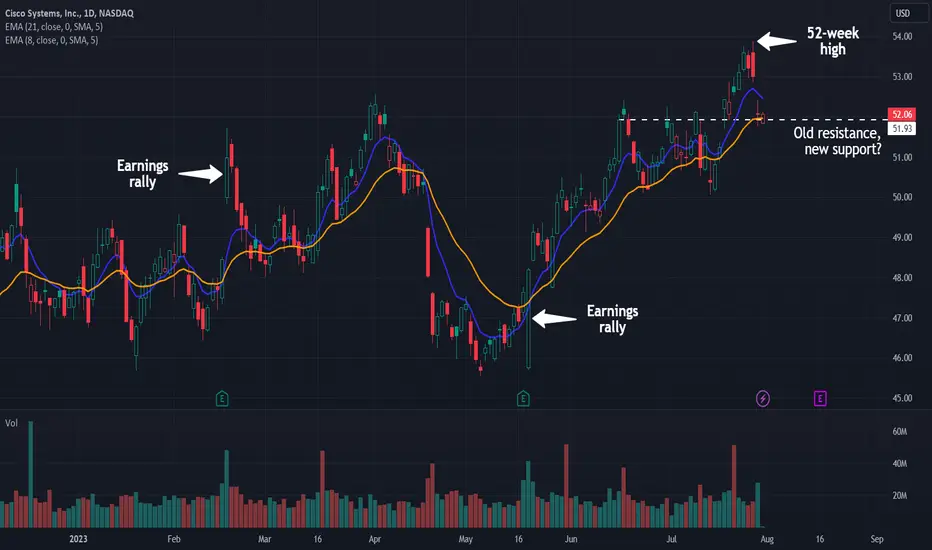The width and height of the screenshot is (932, 550).
Task: Click the 52-week high text annotation
Action: pos(832,41)
